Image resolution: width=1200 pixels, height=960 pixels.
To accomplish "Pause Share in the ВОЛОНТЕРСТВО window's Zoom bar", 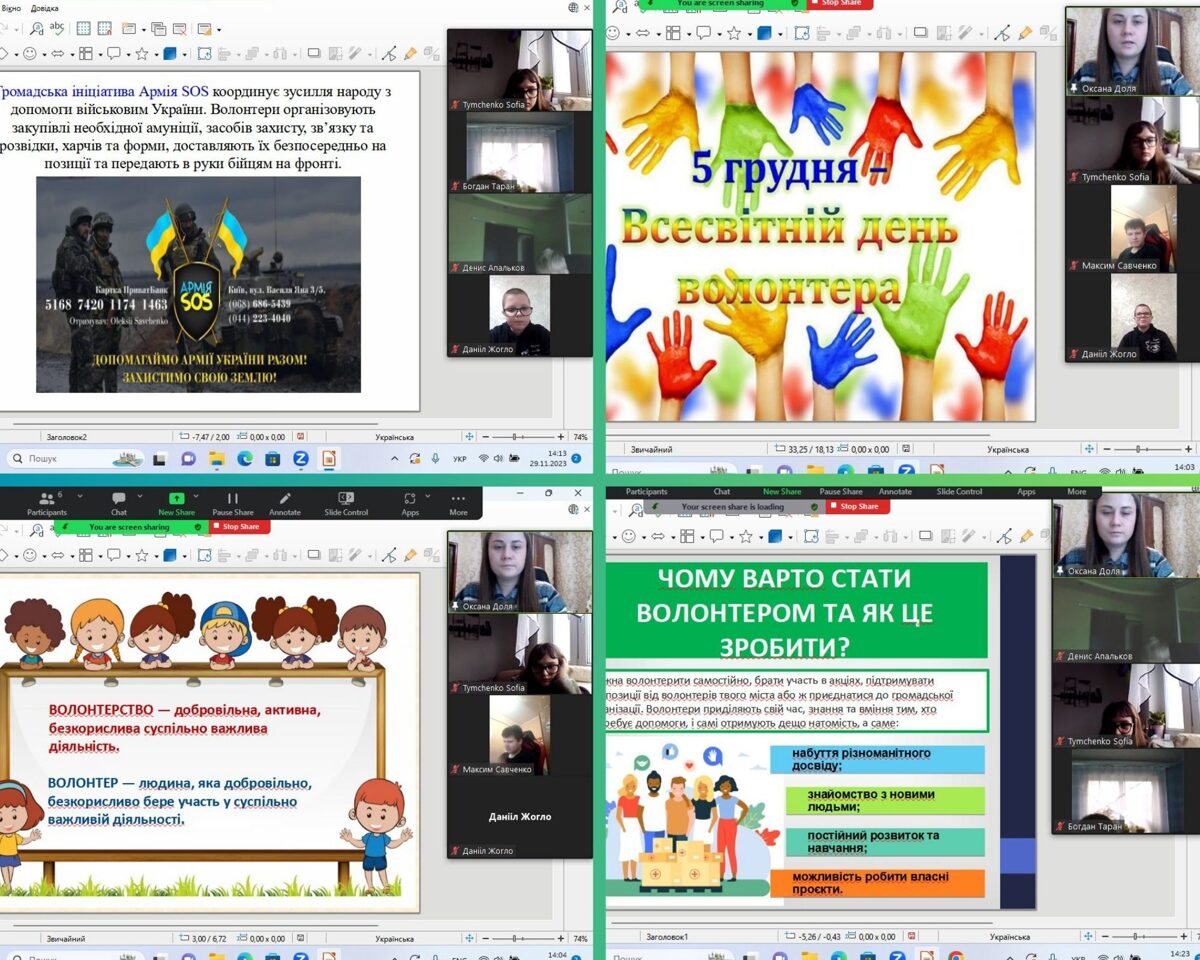I will [233, 504].
